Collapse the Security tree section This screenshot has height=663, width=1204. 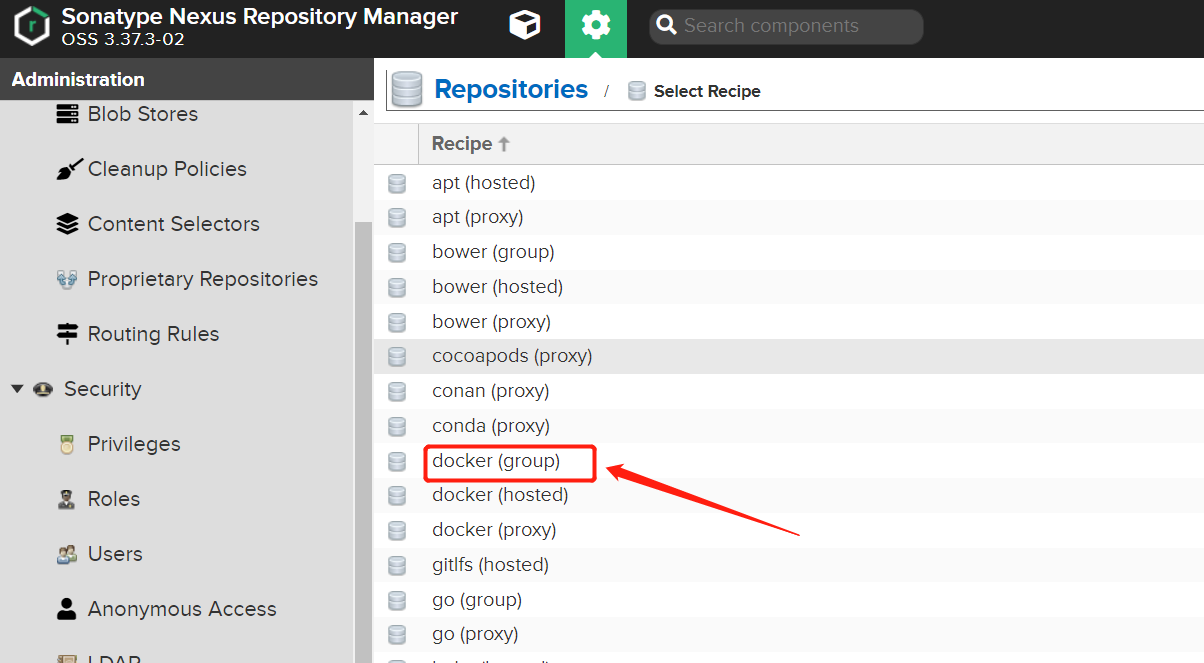[x=17, y=389]
